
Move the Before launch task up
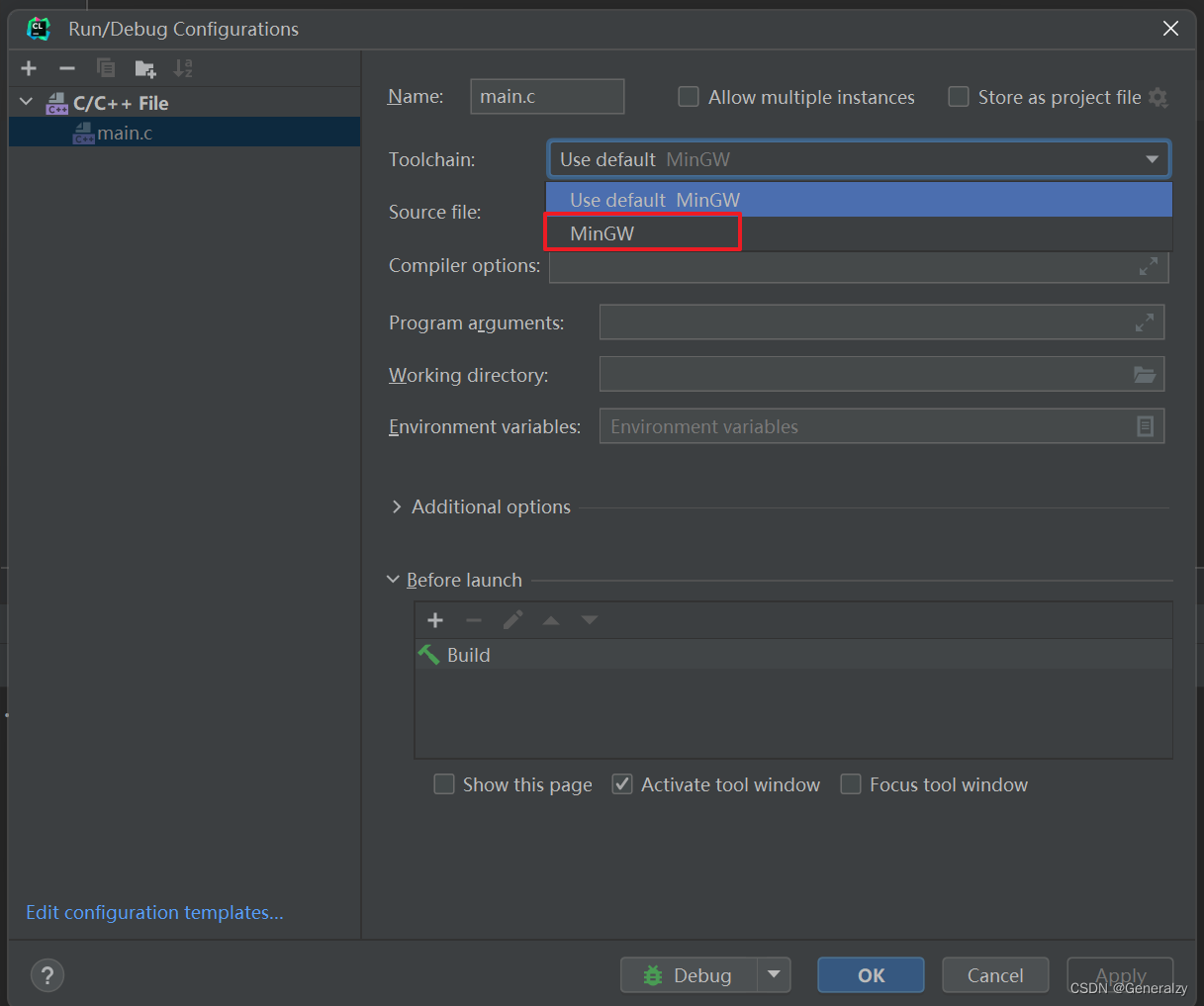551,620
